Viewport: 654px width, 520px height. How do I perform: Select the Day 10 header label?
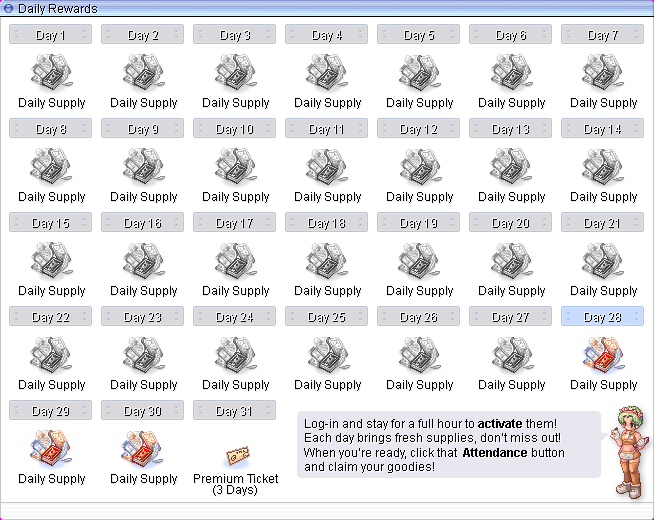[x=234, y=129]
